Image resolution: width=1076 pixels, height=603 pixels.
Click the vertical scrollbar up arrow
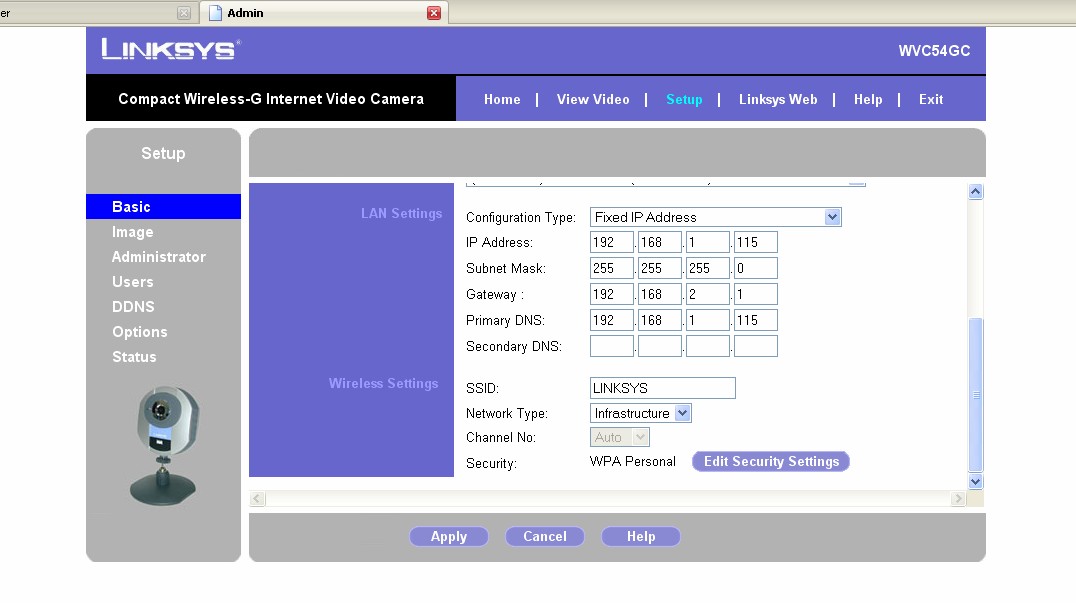point(975,191)
